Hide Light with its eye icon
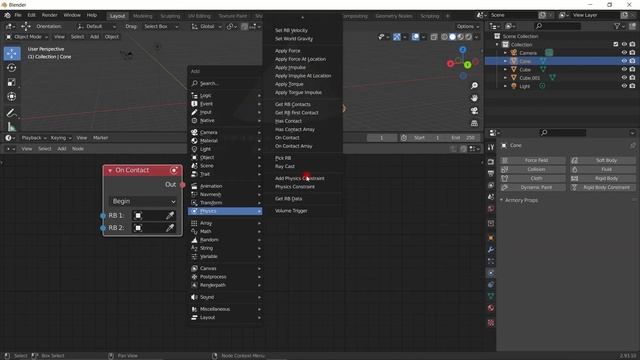The image size is (640, 360). 624,86
